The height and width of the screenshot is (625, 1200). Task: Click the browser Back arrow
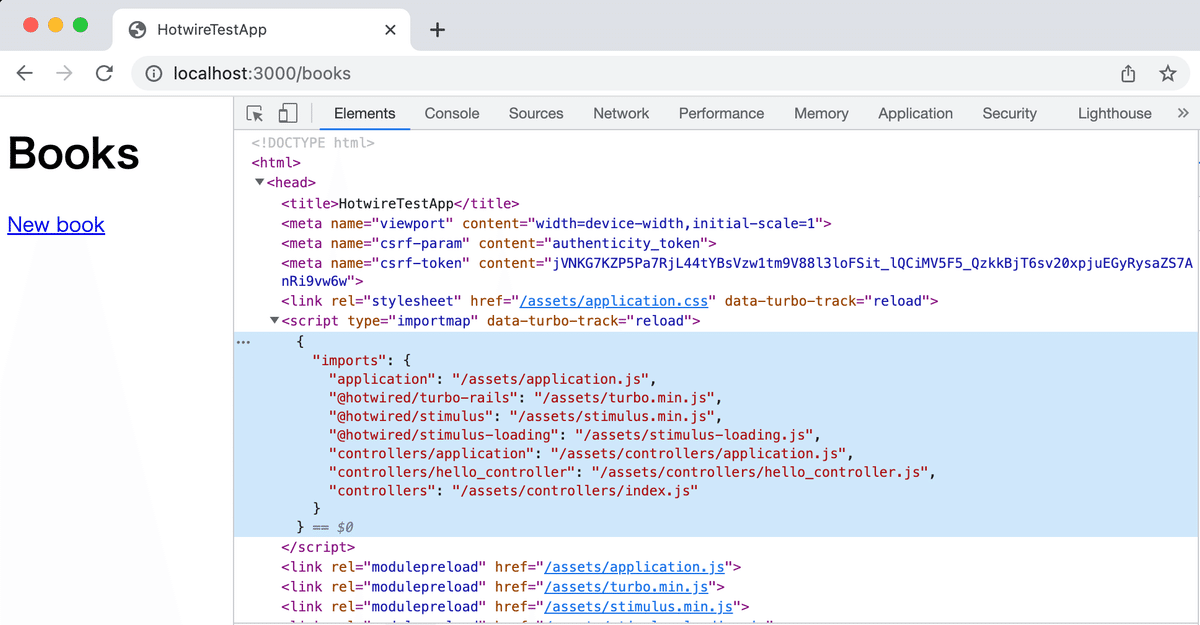click(25, 73)
